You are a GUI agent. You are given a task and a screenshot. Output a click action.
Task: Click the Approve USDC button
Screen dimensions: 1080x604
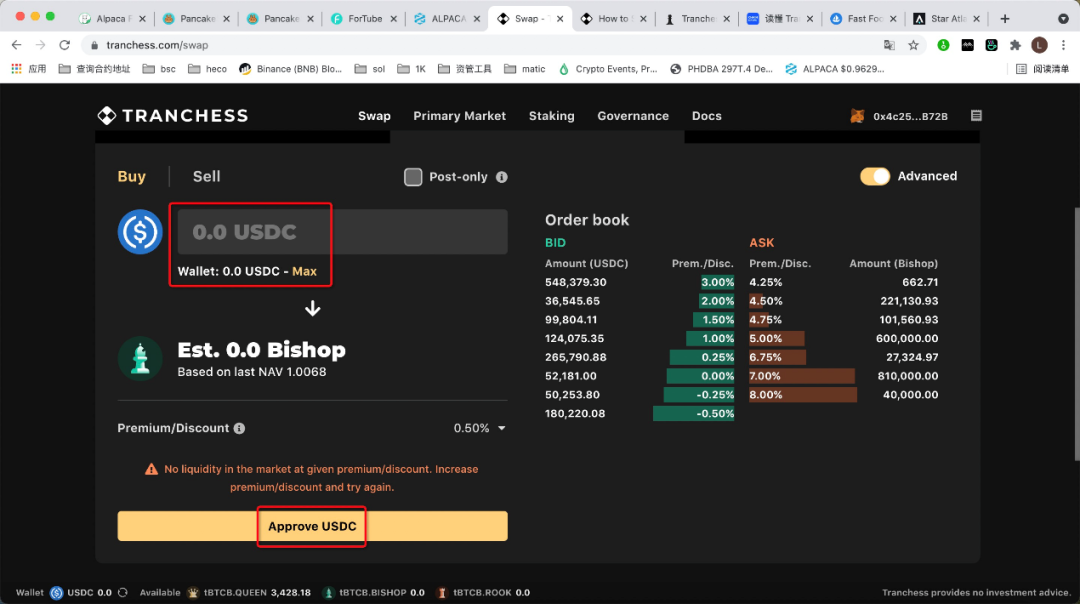[x=312, y=526]
